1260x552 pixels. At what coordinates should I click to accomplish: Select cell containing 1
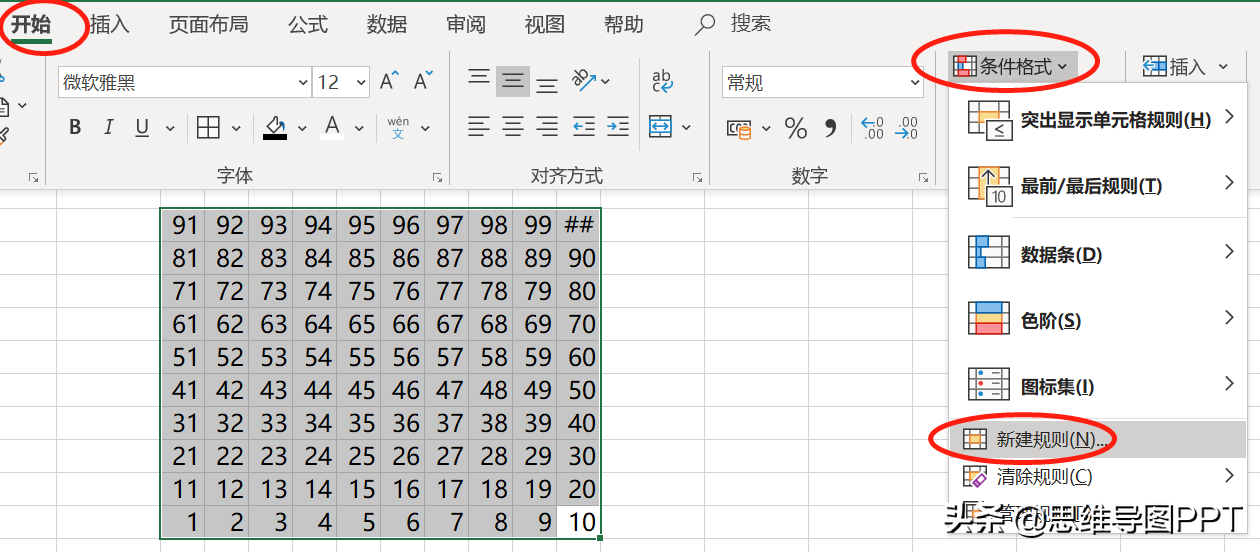184,522
